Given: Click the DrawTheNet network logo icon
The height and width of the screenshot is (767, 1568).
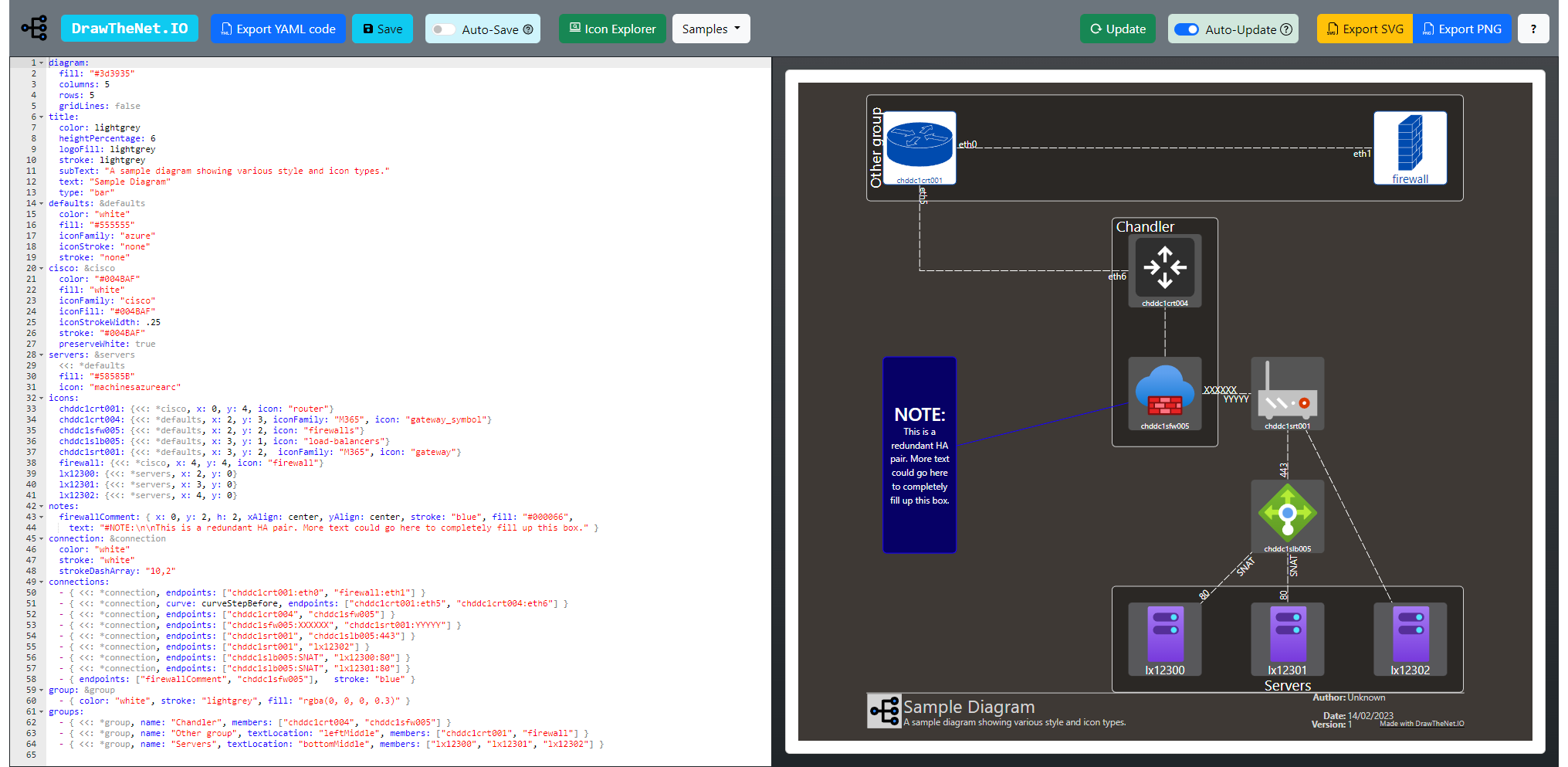Looking at the screenshot, I should [x=35, y=29].
